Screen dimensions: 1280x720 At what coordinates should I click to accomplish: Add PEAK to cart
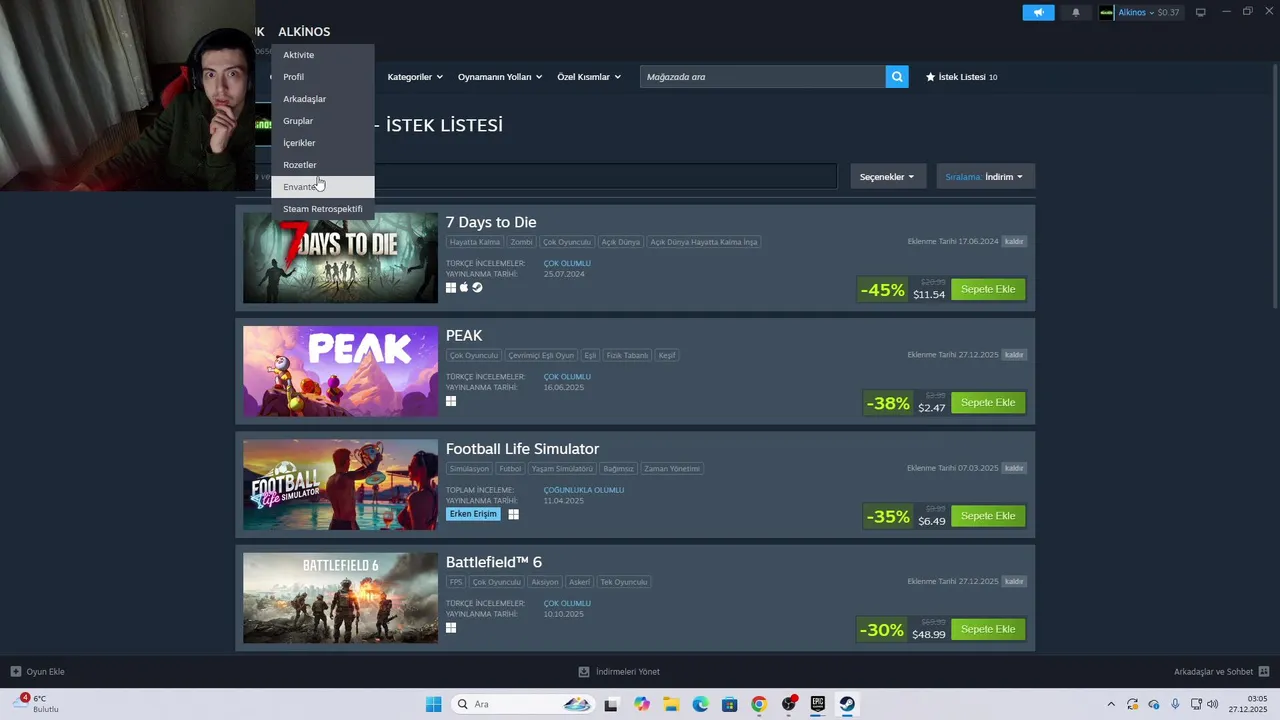[988, 402]
